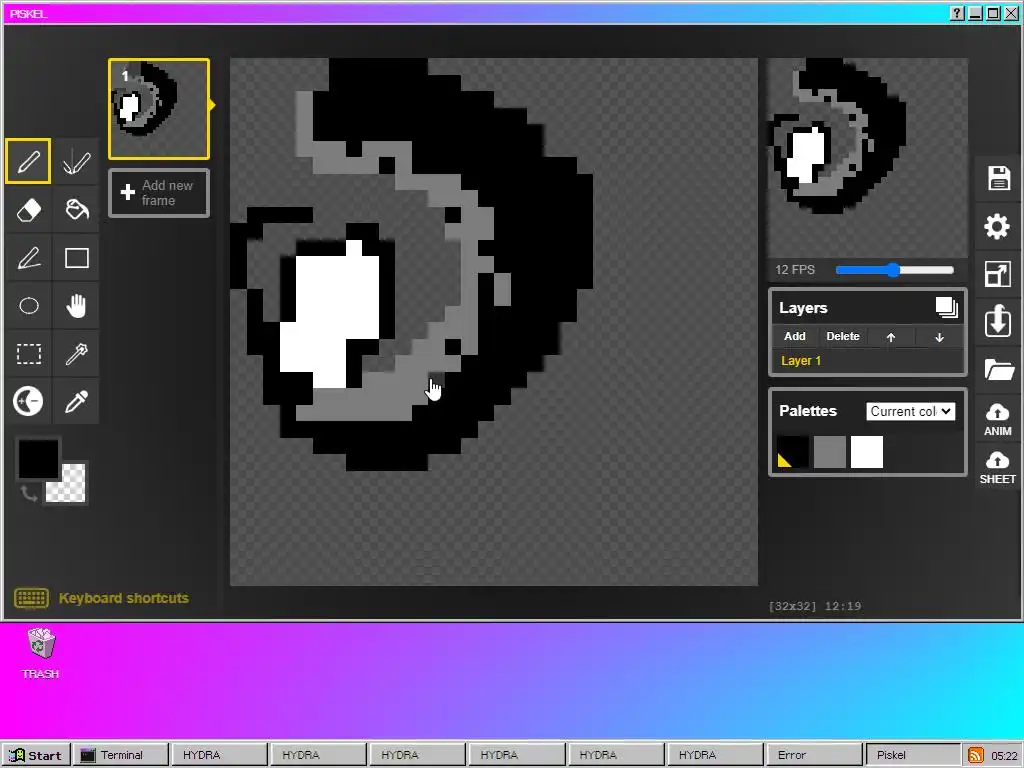Open the Resize canvas icon
Screen dimensions: 1024x768
[x=998, y=274]
